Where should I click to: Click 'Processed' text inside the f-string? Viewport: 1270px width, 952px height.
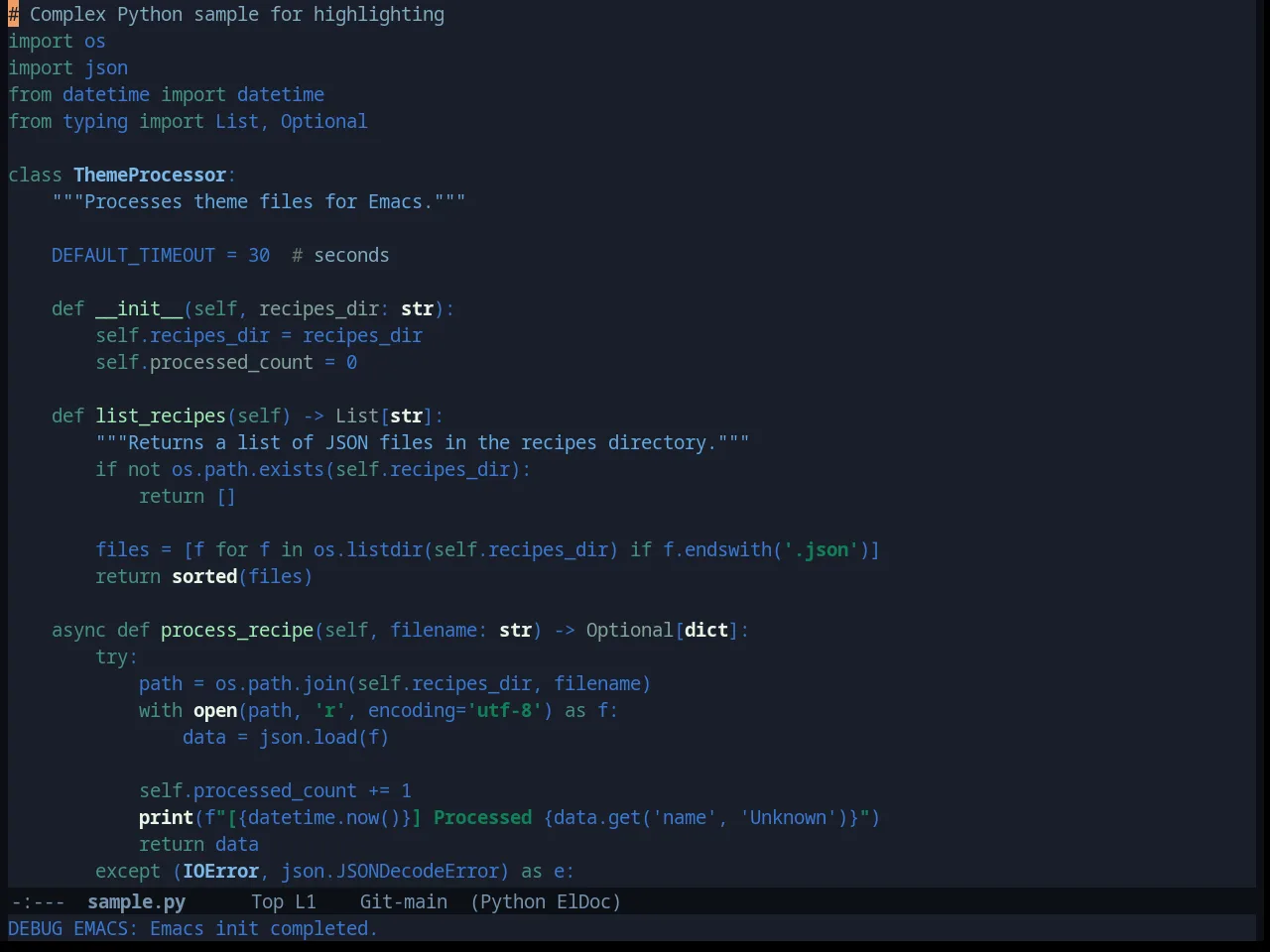[x=482, y=817]
